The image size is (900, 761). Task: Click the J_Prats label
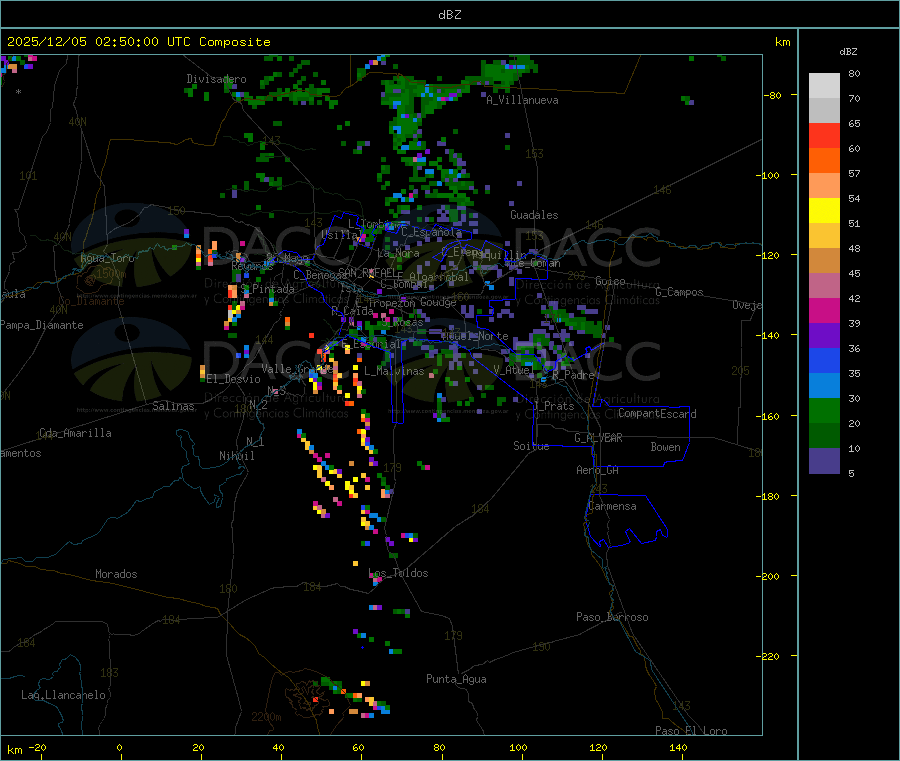tap(553, 406)
